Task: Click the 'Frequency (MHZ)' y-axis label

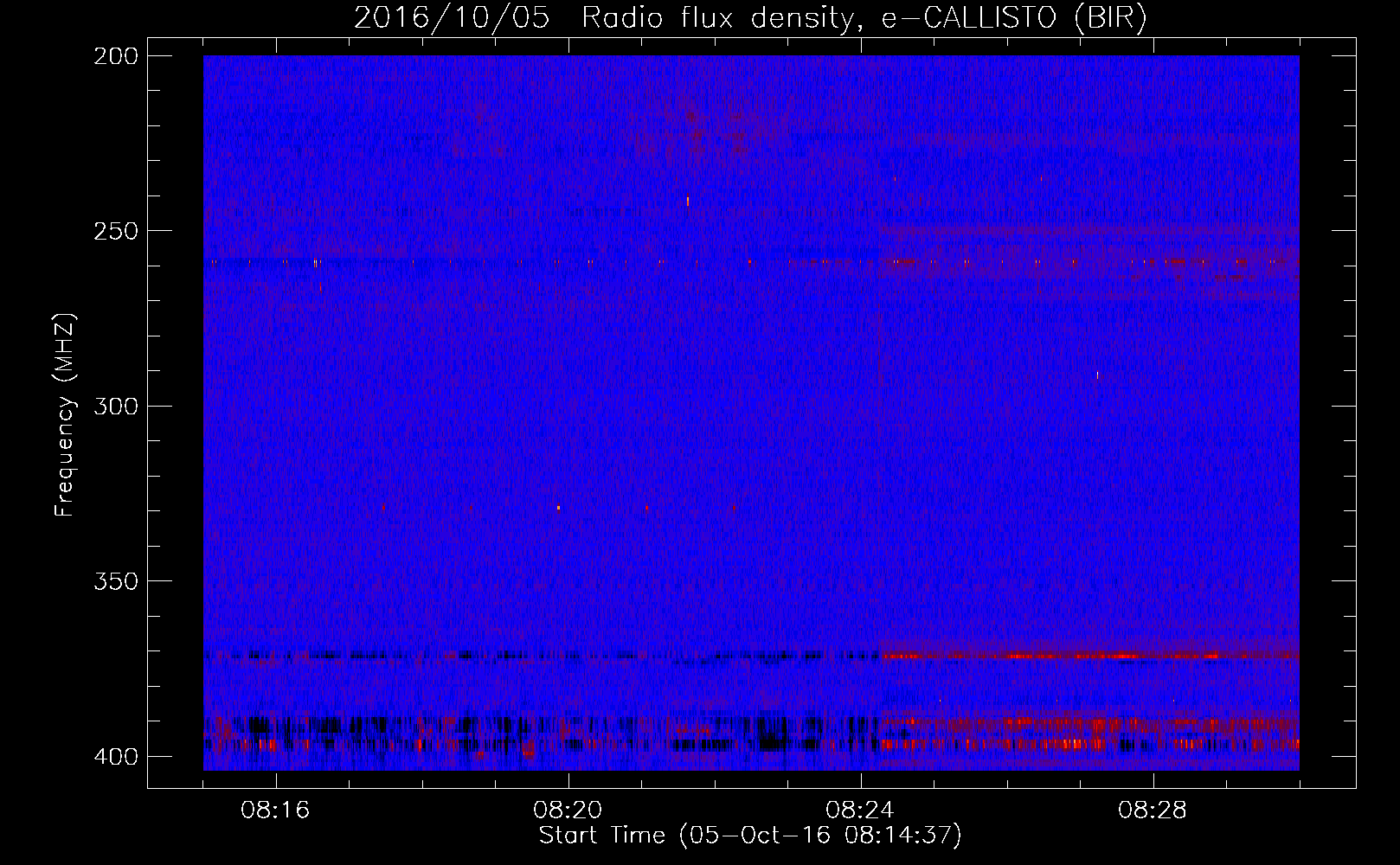Action: pos(65,414)
